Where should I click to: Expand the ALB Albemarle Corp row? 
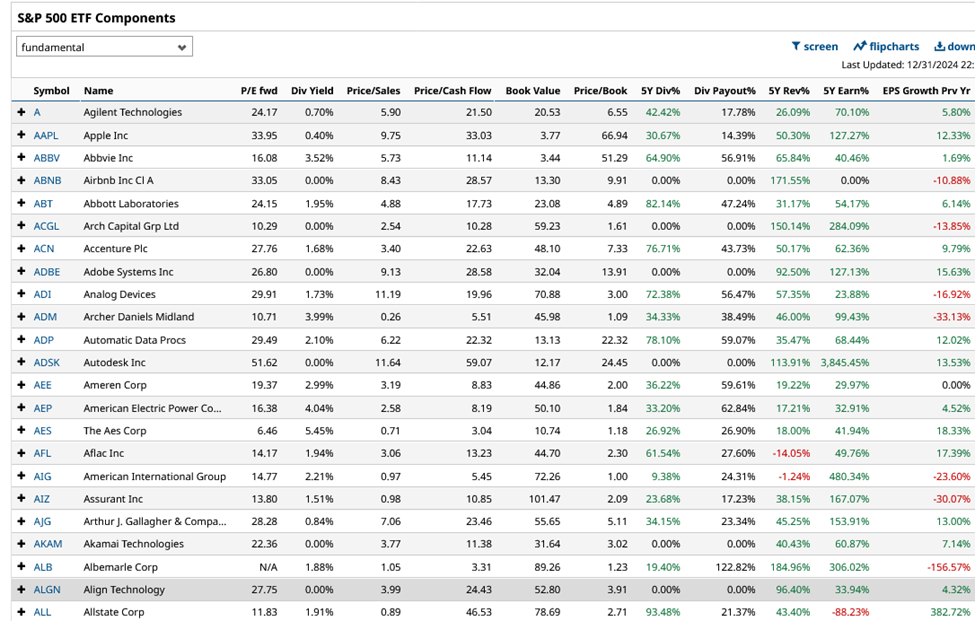(x=22, y=567)
